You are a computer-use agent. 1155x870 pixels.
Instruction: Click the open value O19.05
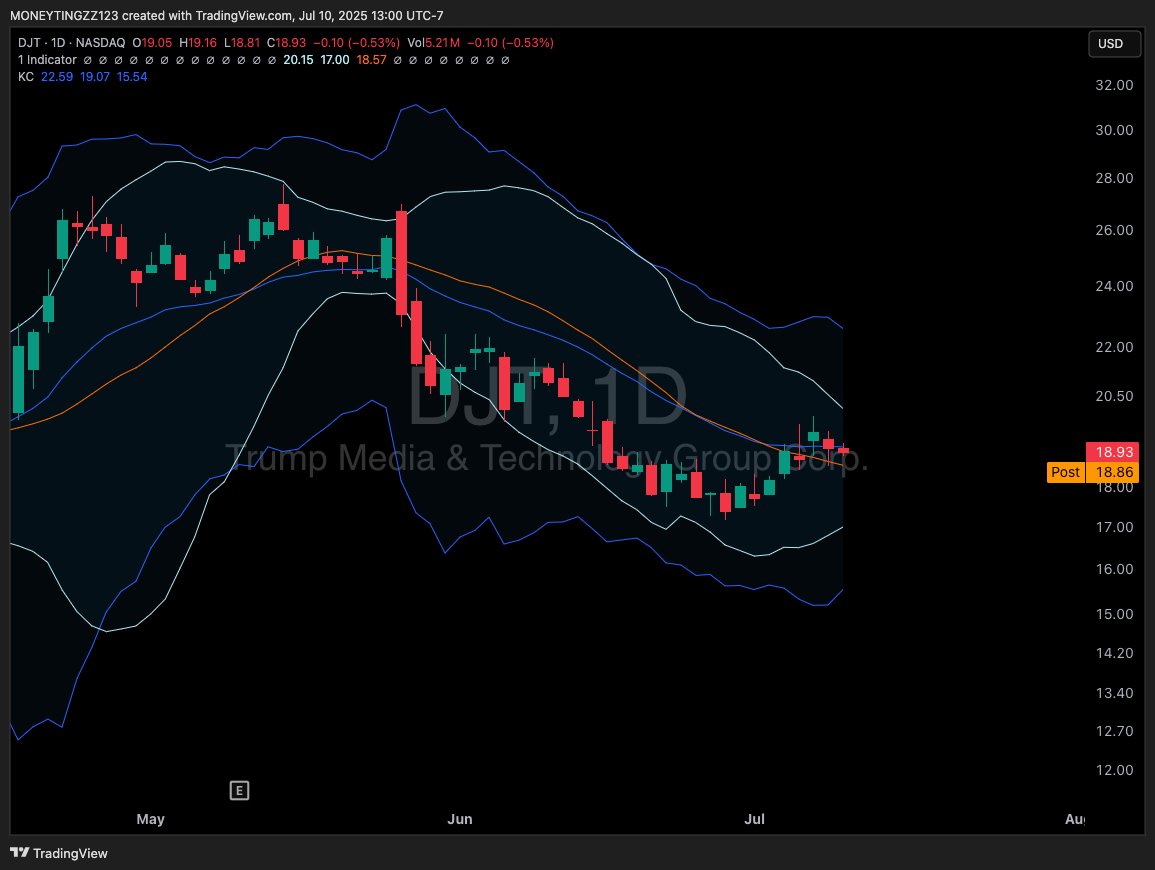(152, 43)
